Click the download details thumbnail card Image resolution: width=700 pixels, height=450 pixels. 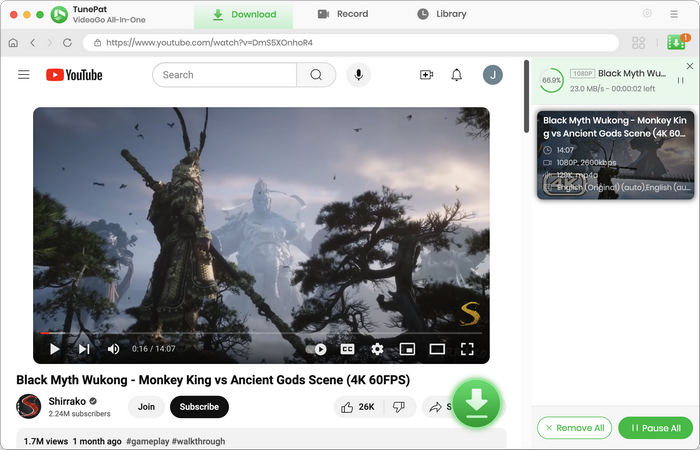pos(615,154)
